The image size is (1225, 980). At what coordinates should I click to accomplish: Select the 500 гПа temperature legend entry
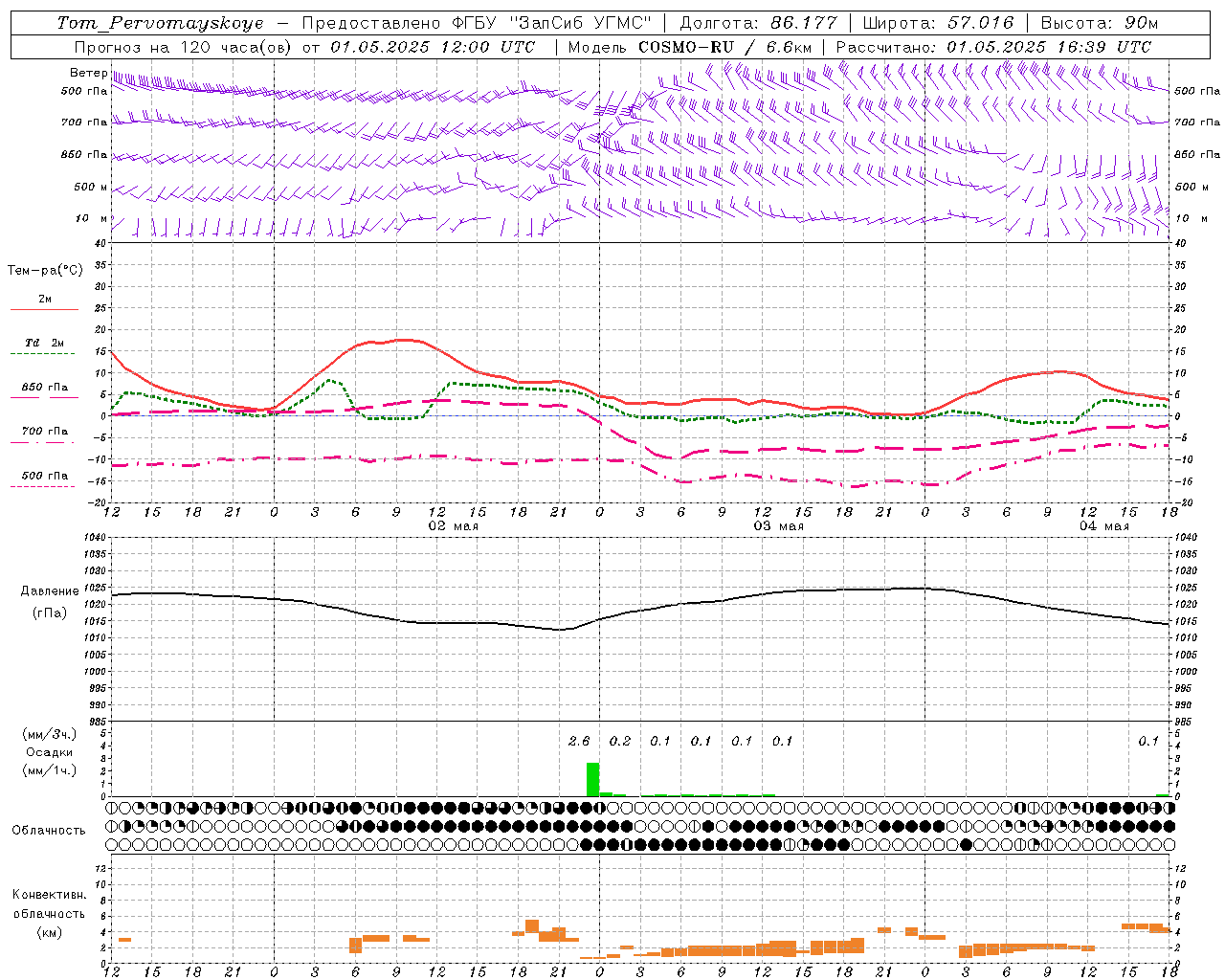(x=45, y=476)
